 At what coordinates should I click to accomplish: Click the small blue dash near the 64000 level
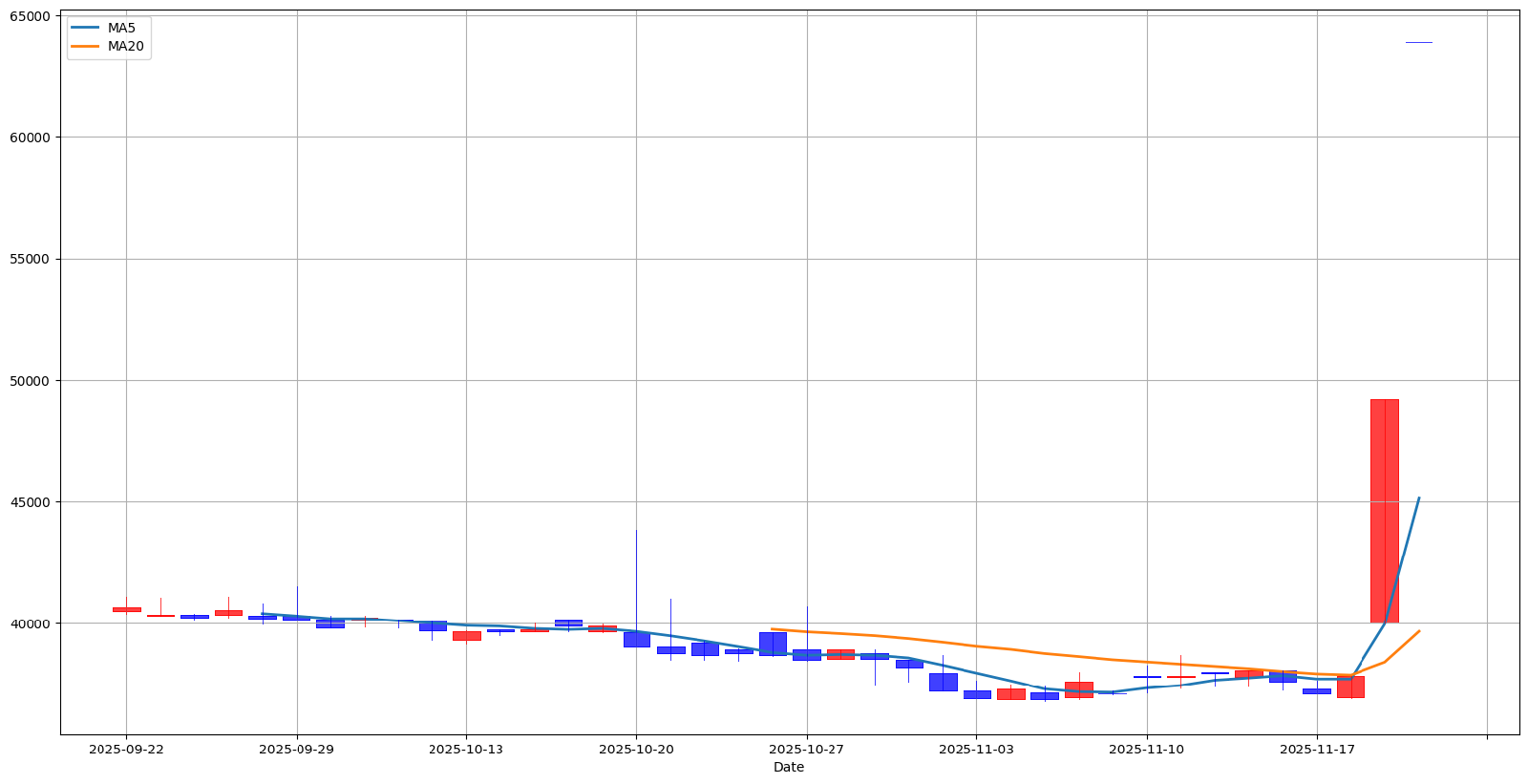[x=1418, y=42]
